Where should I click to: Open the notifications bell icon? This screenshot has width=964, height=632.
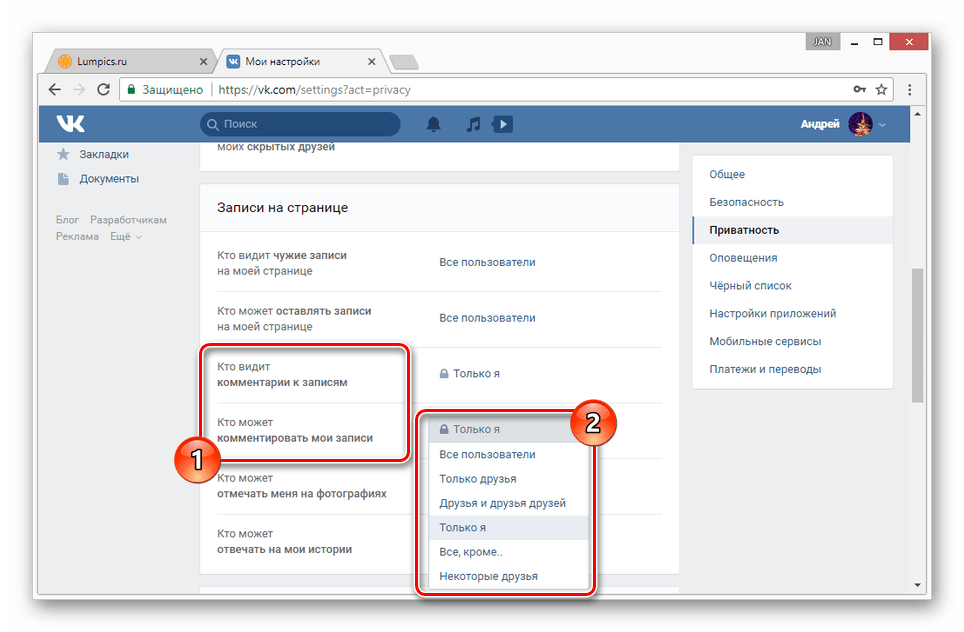coord(433,124)
